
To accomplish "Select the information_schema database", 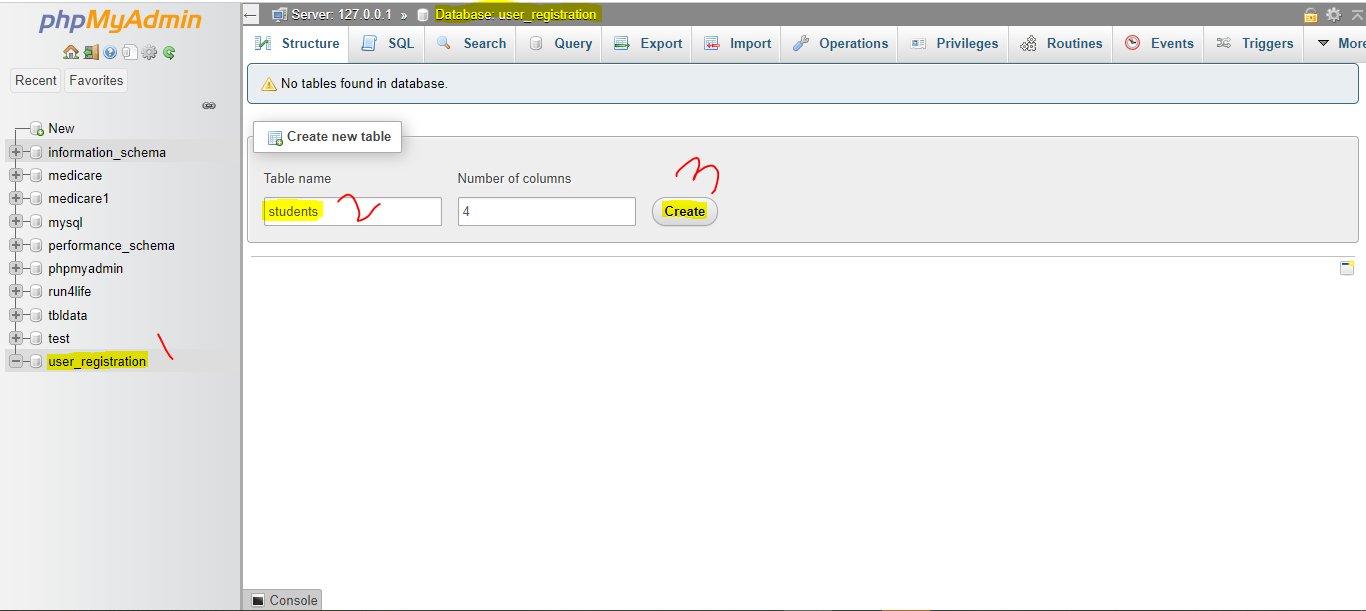I will [107, 152].
